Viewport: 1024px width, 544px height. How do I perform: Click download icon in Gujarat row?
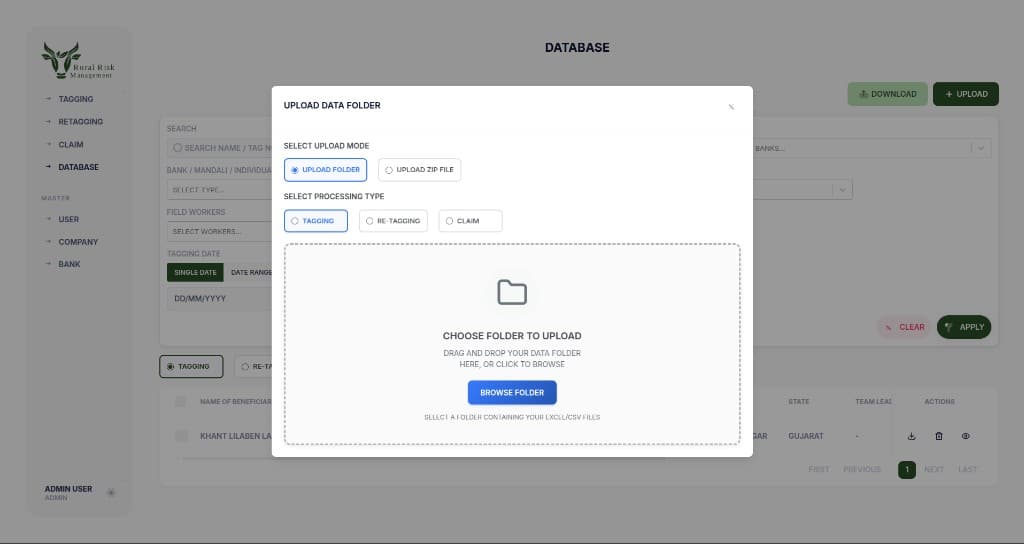coord(912,436)
